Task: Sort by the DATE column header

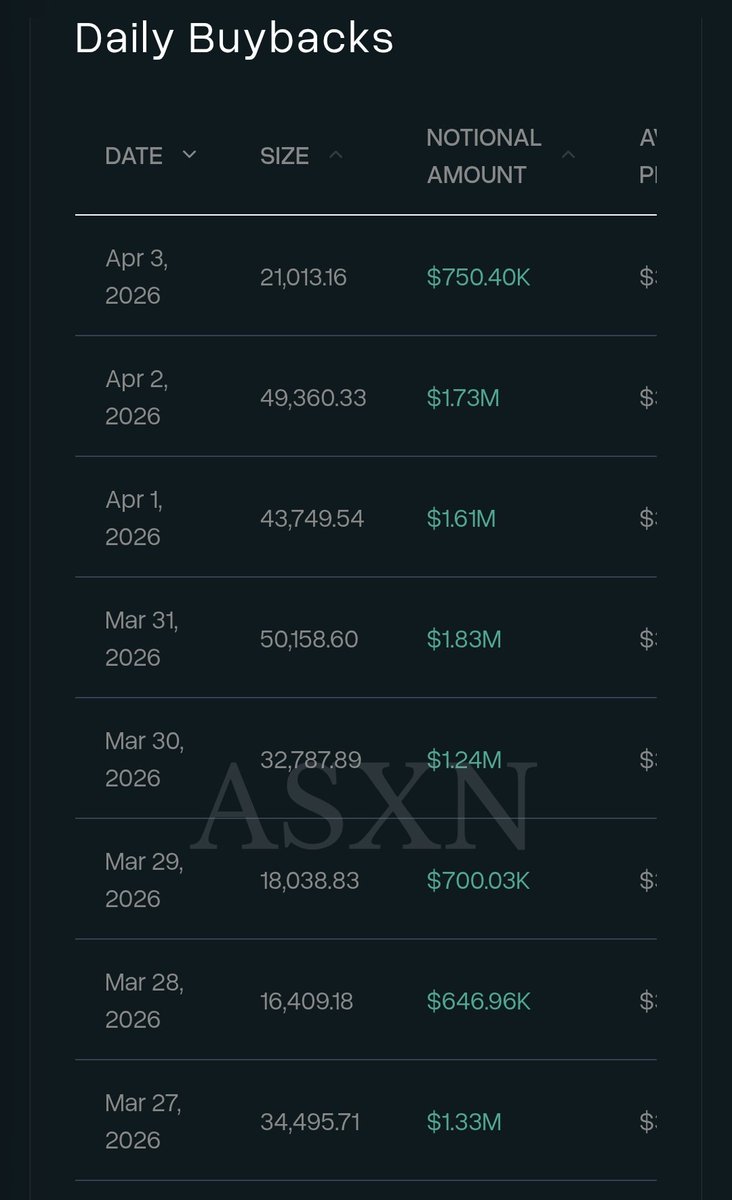Action: pos(134,156)
